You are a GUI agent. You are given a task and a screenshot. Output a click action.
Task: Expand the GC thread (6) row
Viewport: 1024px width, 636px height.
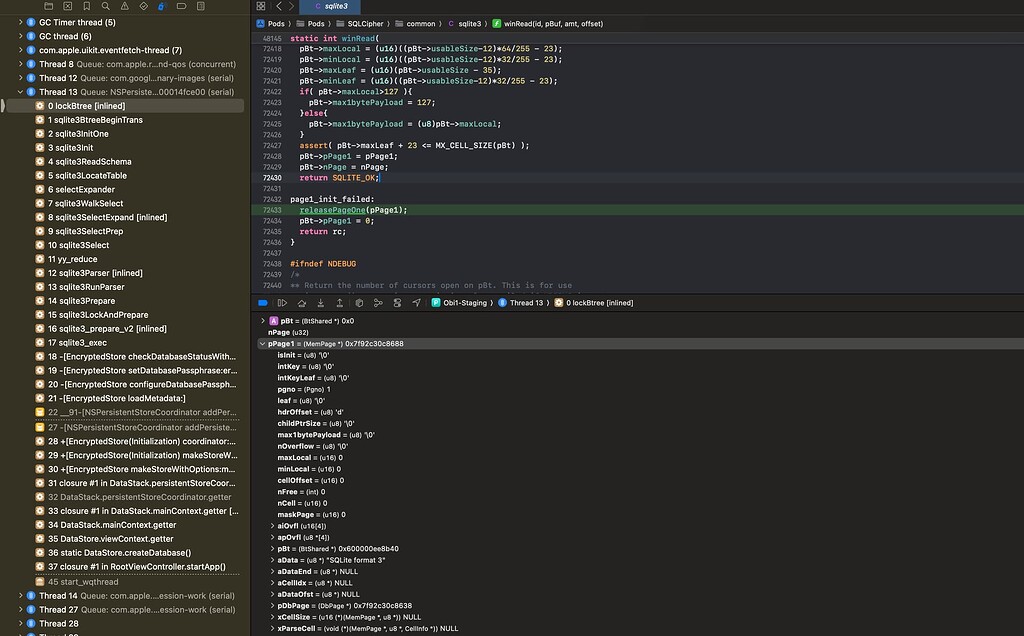point(20,36)
